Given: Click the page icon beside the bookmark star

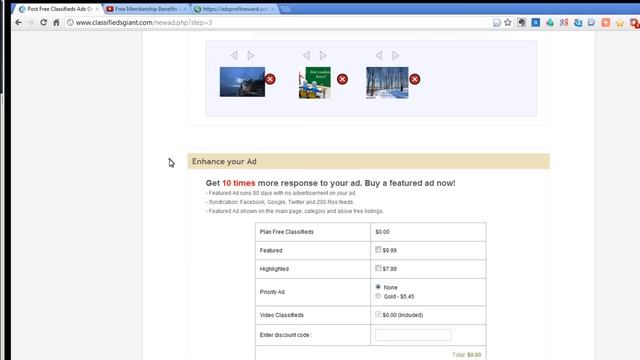Looking at the screenshot, I should pos(497,23).
